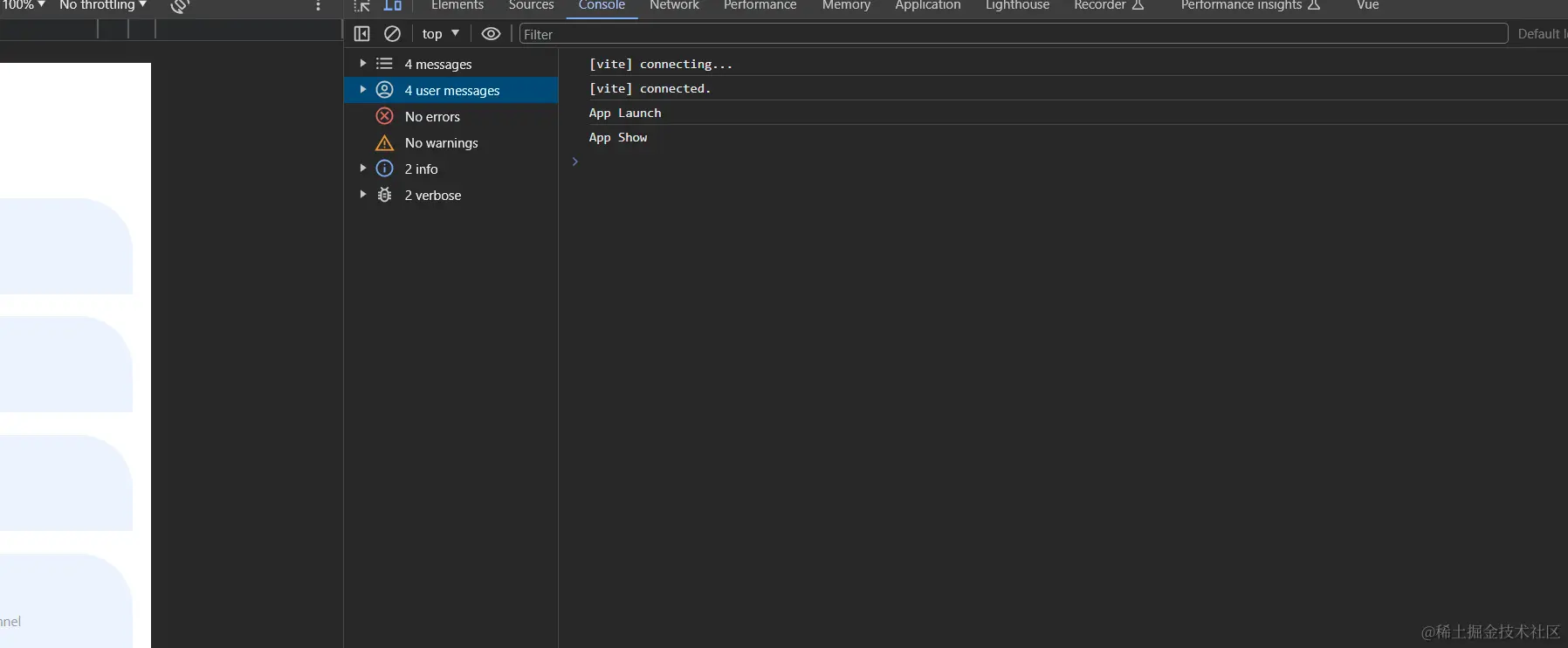Viewport: 1568px width, 648px height.
Task: Switch to the Memory tab
Action: coord(846,5)
